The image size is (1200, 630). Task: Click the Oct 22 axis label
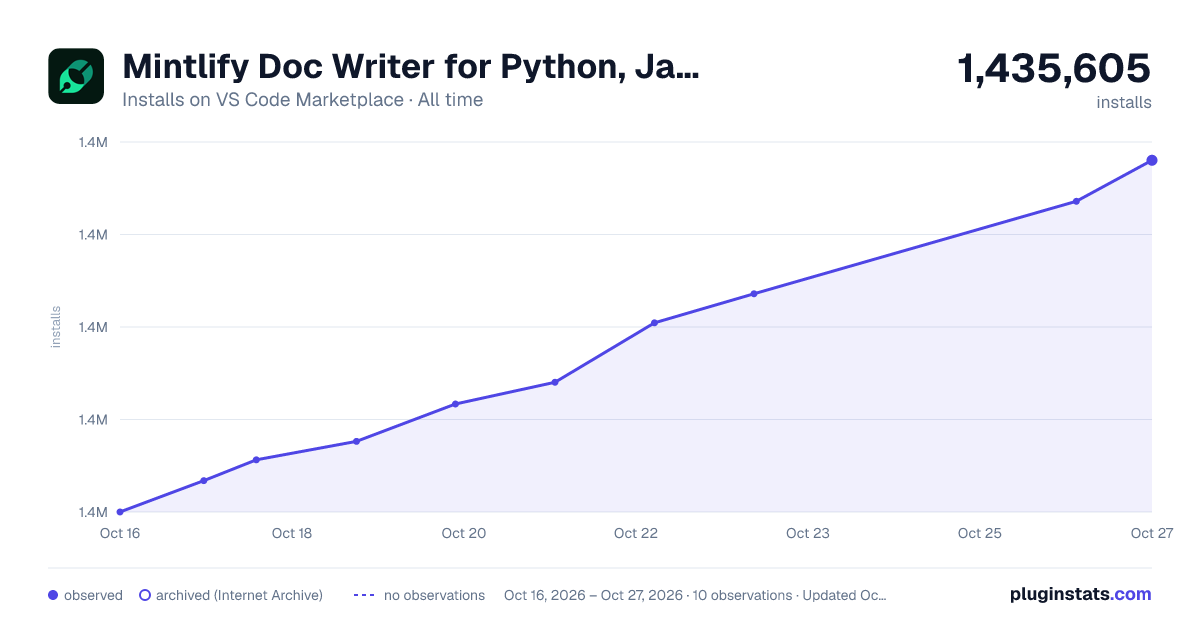tap(636, 533)
